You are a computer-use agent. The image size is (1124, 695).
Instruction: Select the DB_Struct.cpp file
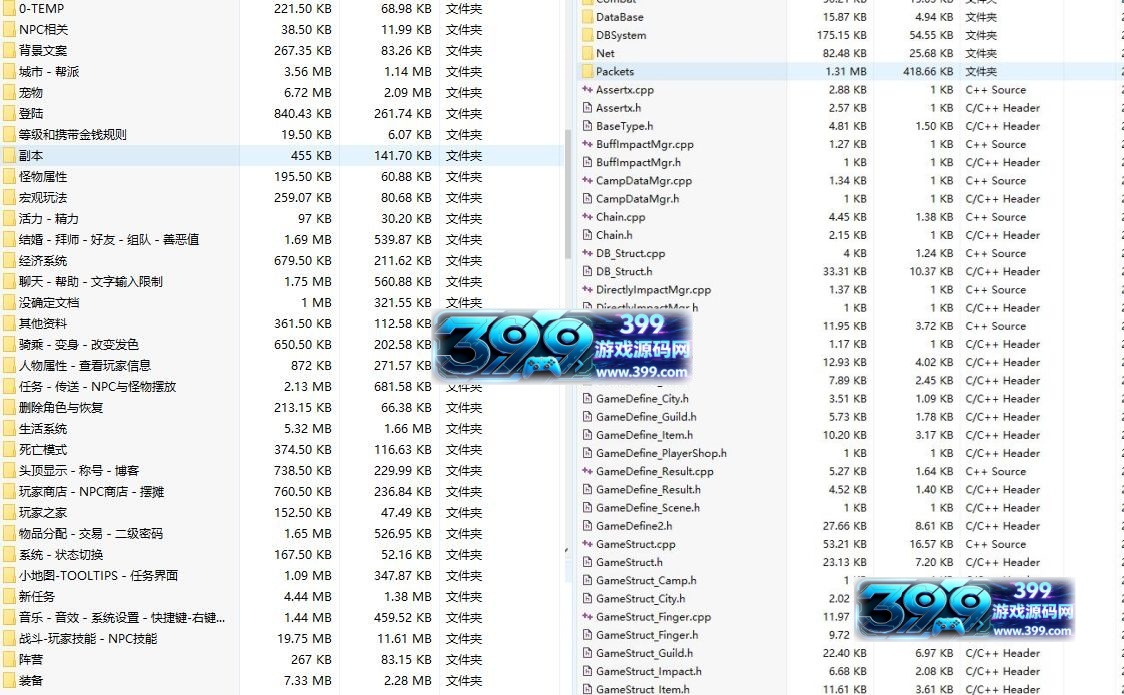(x=631, y=253)
